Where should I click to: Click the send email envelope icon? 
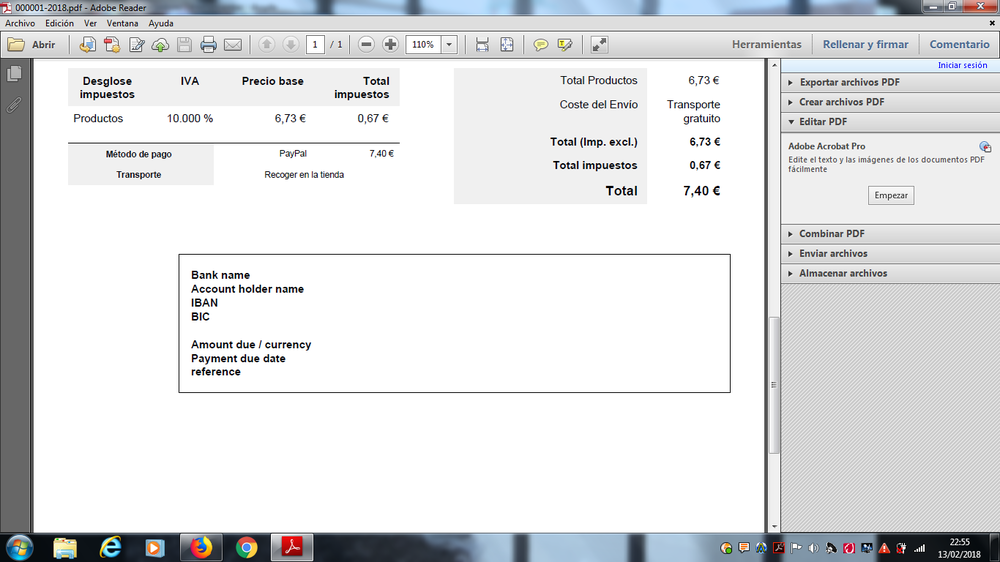coord(233,45)
